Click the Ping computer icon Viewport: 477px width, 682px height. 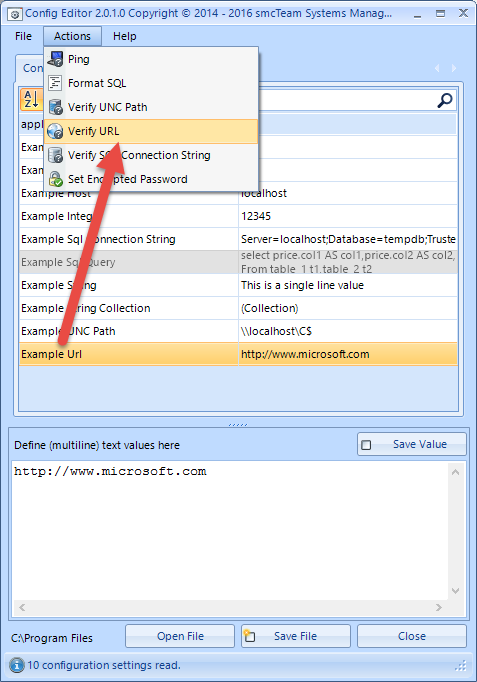55,59
